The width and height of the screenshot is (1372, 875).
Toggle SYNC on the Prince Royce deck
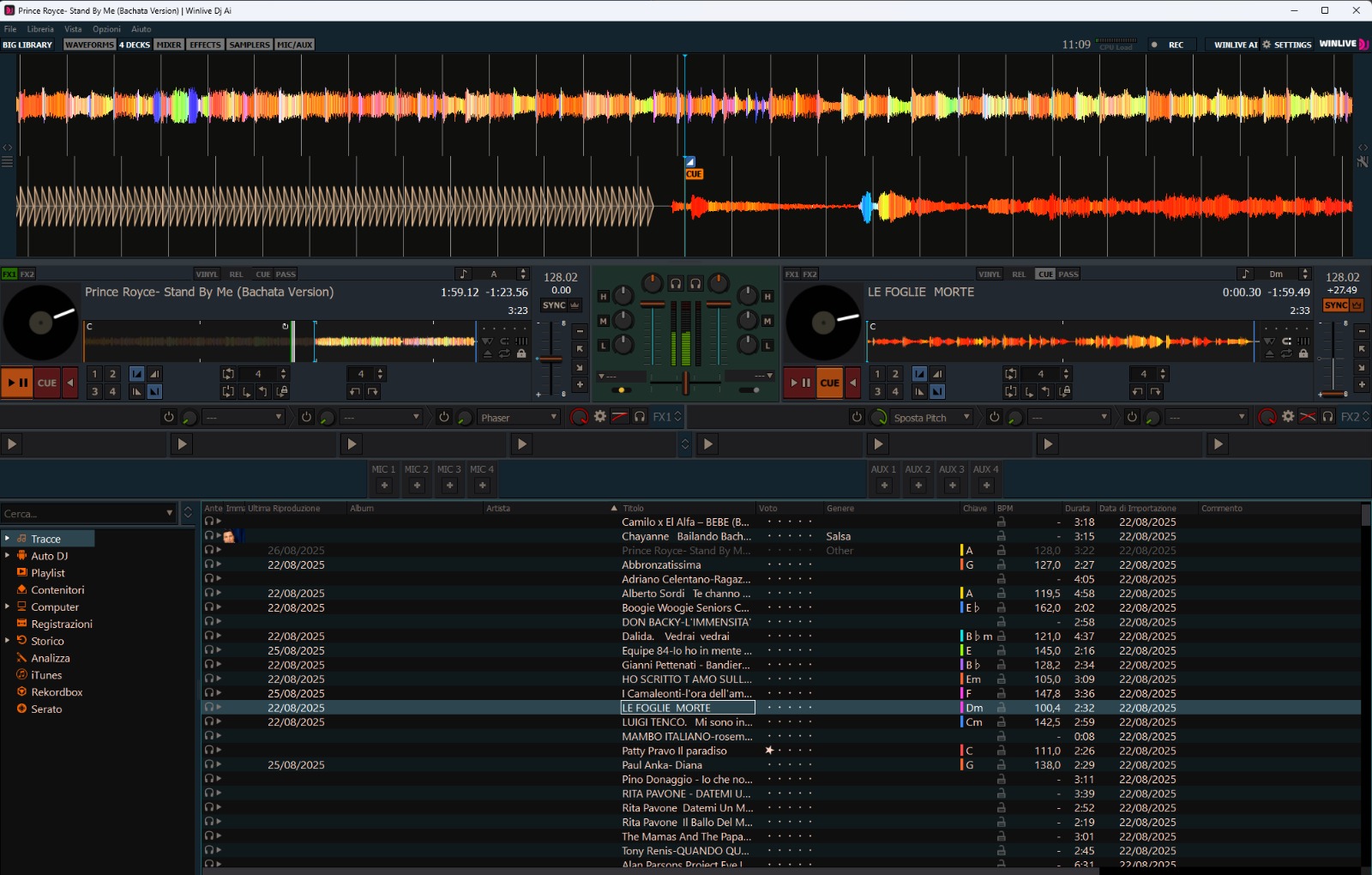pos(555,305)
